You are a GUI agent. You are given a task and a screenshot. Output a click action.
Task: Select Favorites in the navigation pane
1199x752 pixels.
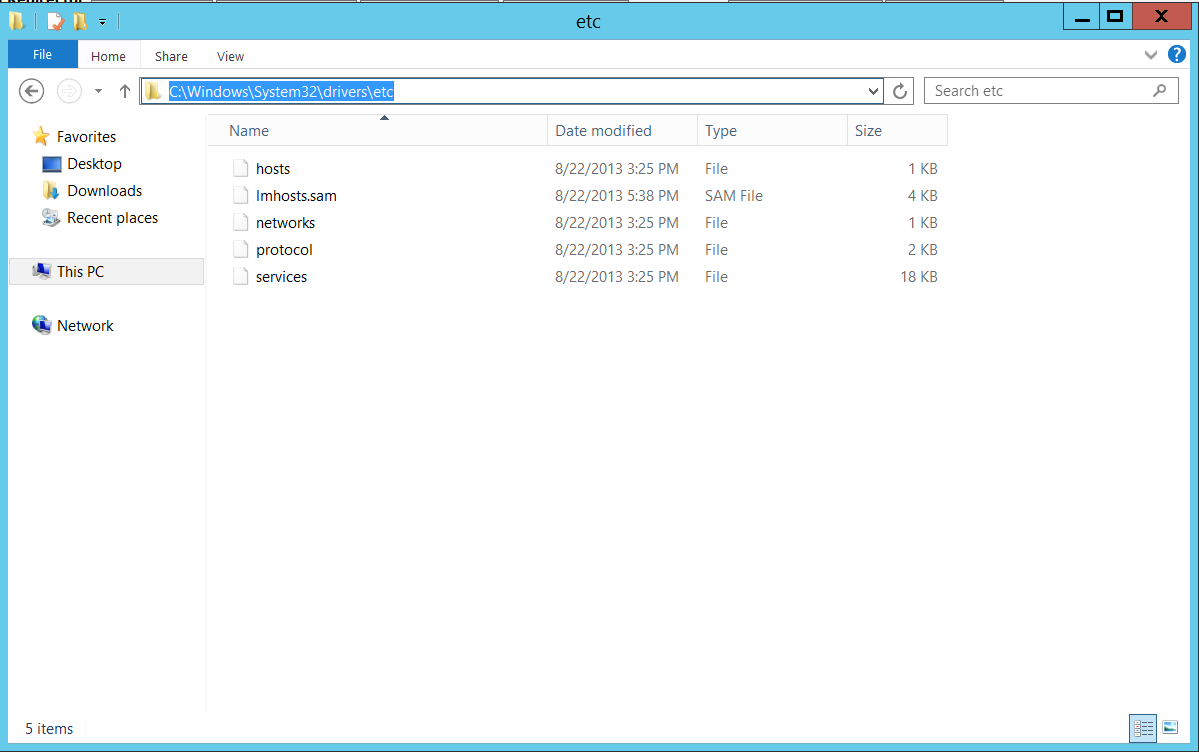(x=86, y=136)
